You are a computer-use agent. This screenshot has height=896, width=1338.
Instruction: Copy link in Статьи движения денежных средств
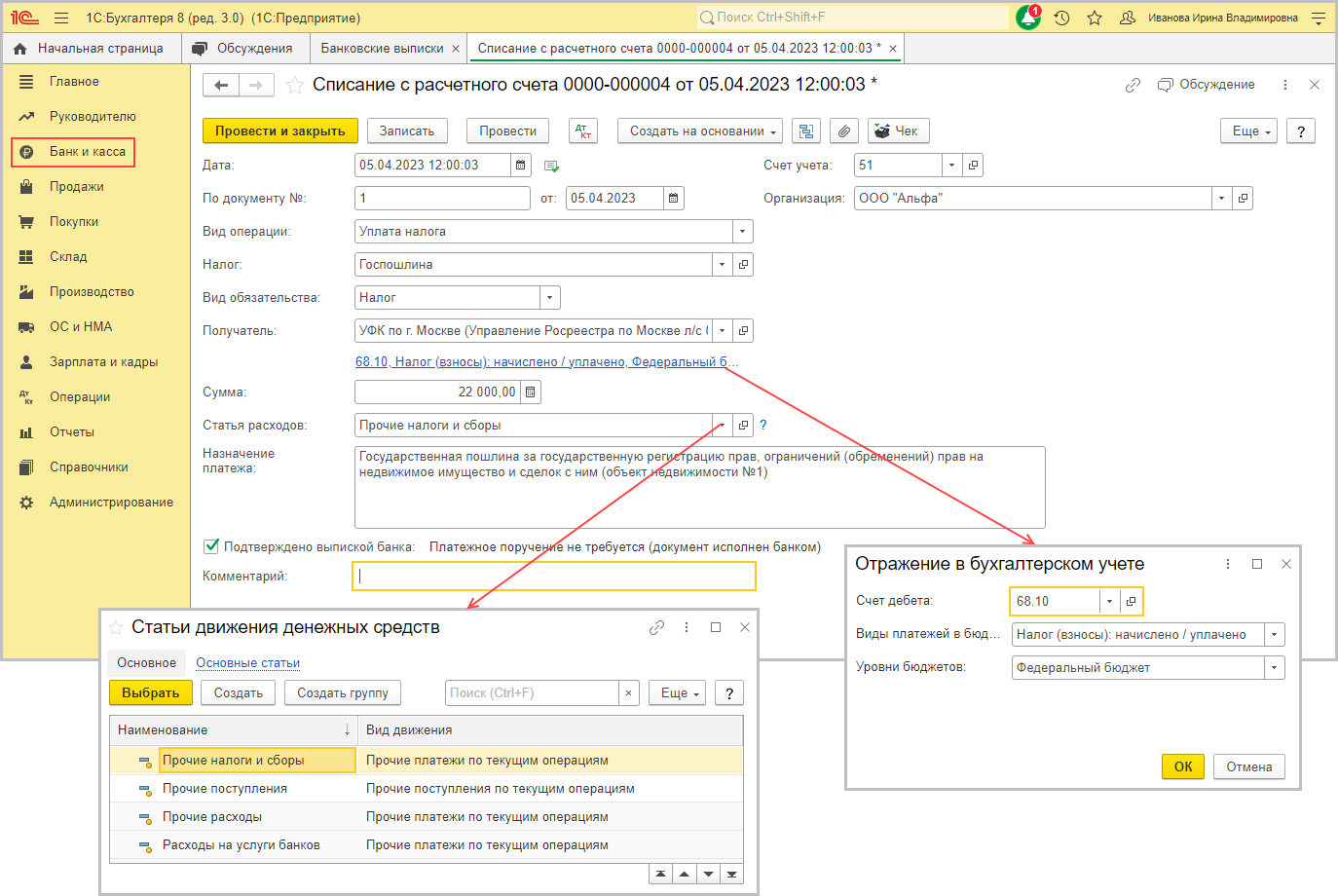pos(657,628)
